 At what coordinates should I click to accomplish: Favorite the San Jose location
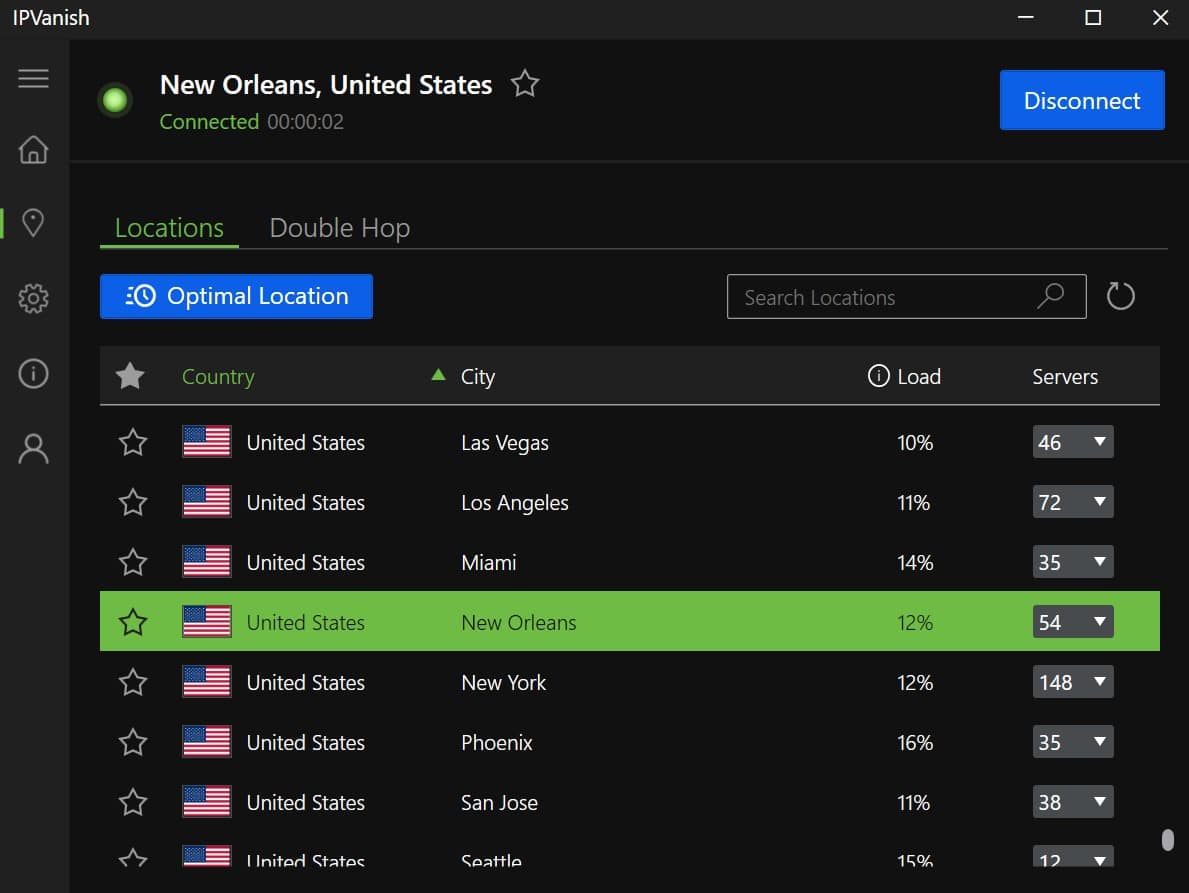click(x=133, y=801)
